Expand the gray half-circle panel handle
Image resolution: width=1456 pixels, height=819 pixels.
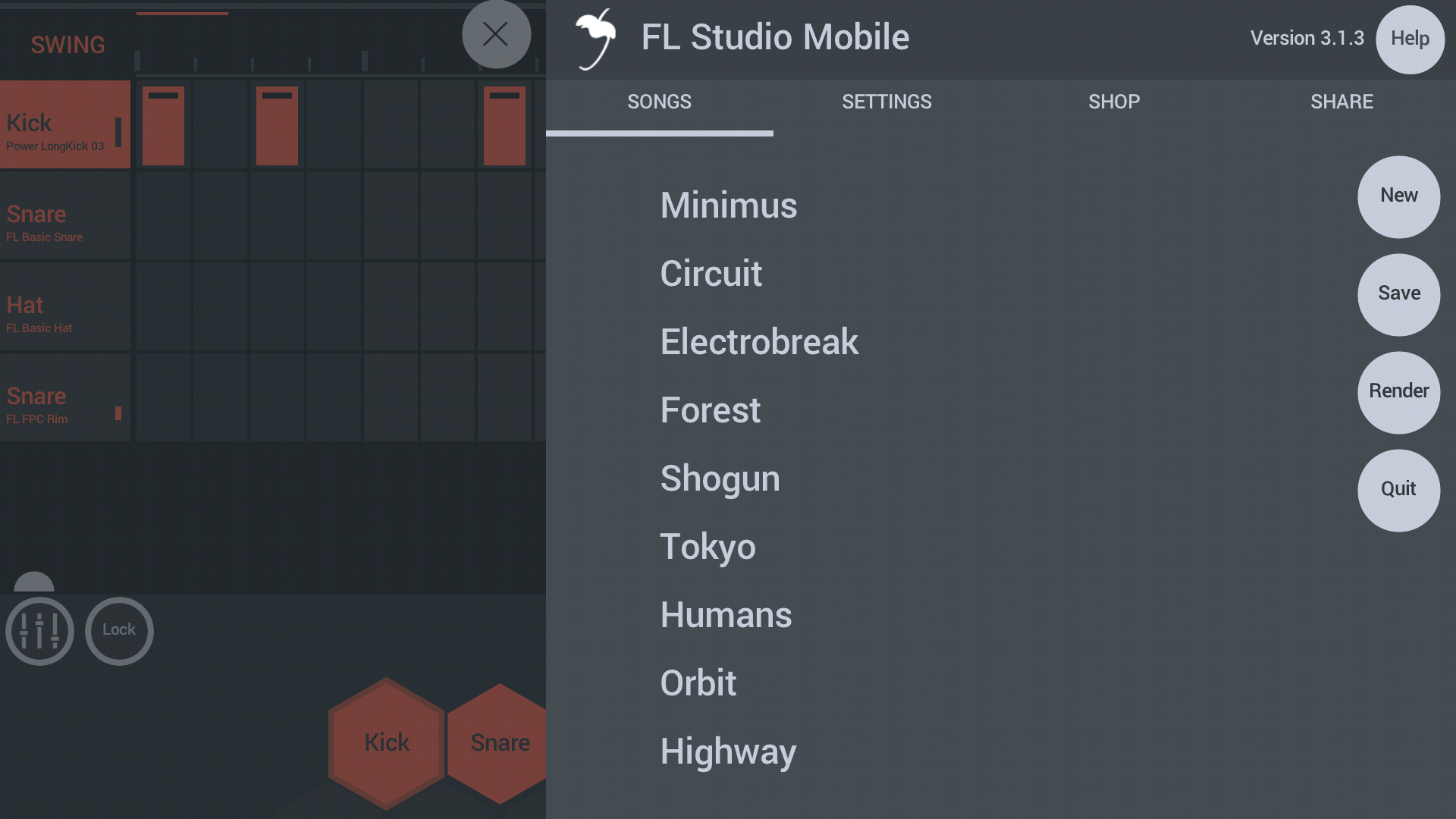34,582
